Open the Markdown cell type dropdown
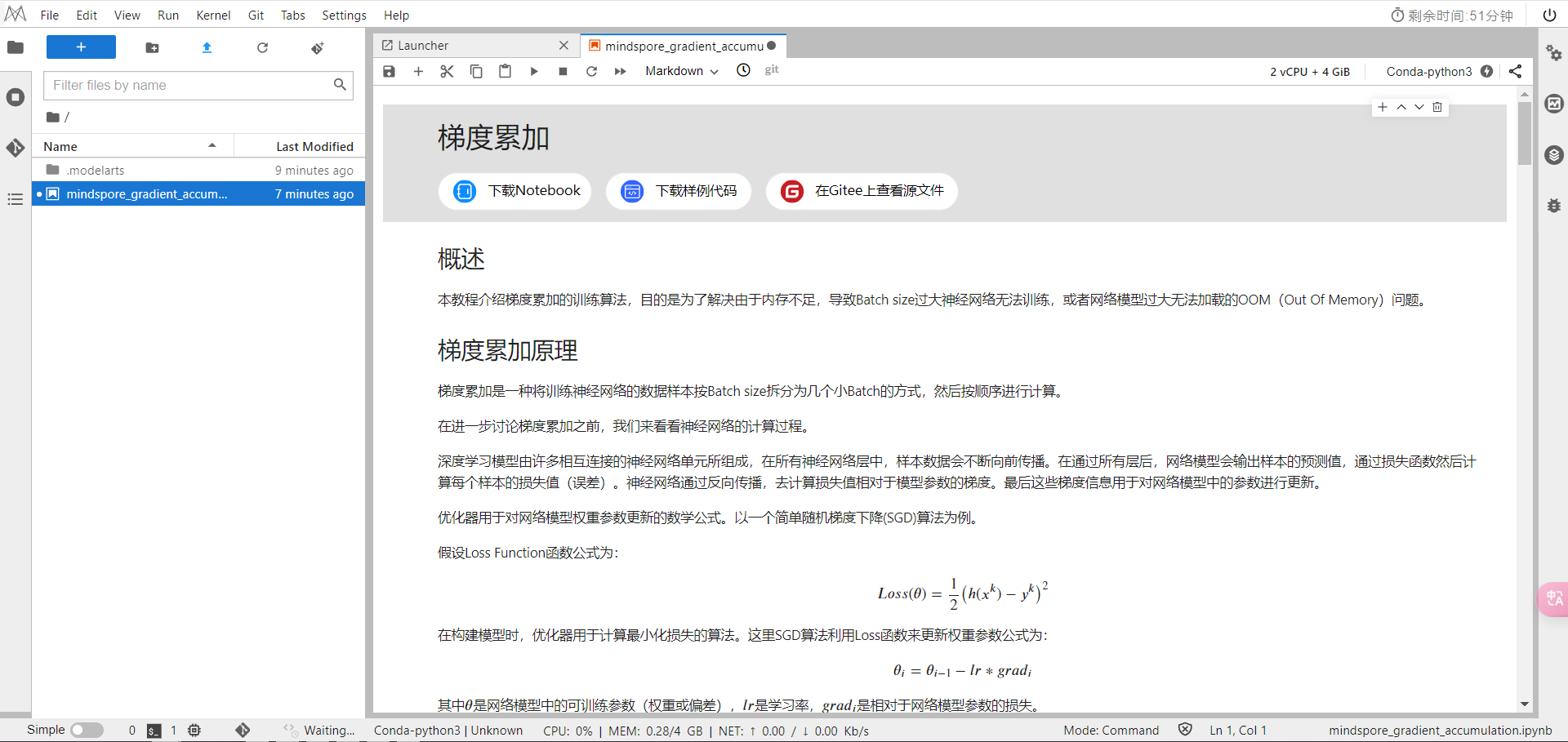Image resolution: width=1568 pixels, height=742 pixels. click(x=682, y=71)
